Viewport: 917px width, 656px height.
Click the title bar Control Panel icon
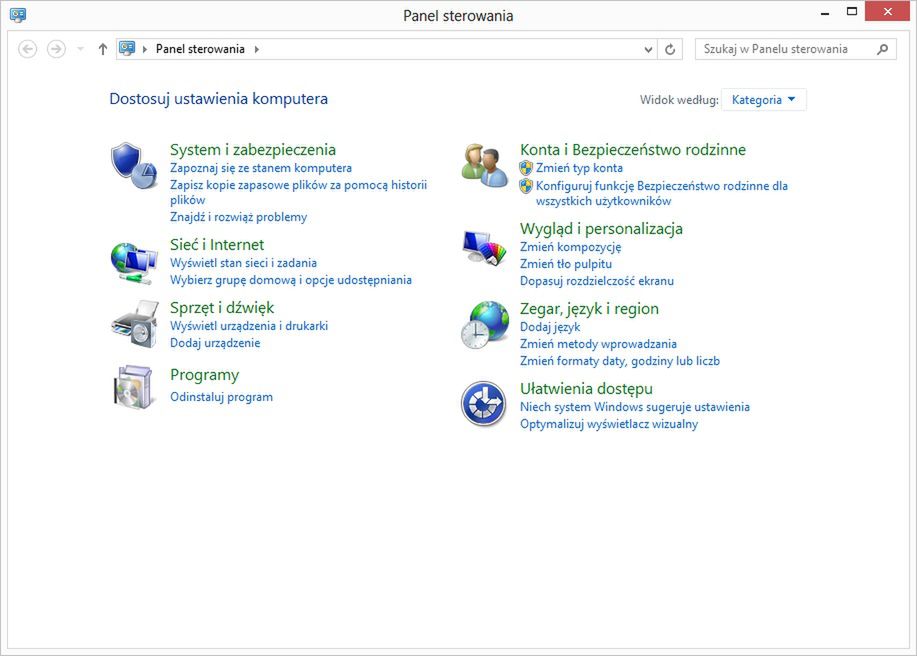[x=18, y=15]
